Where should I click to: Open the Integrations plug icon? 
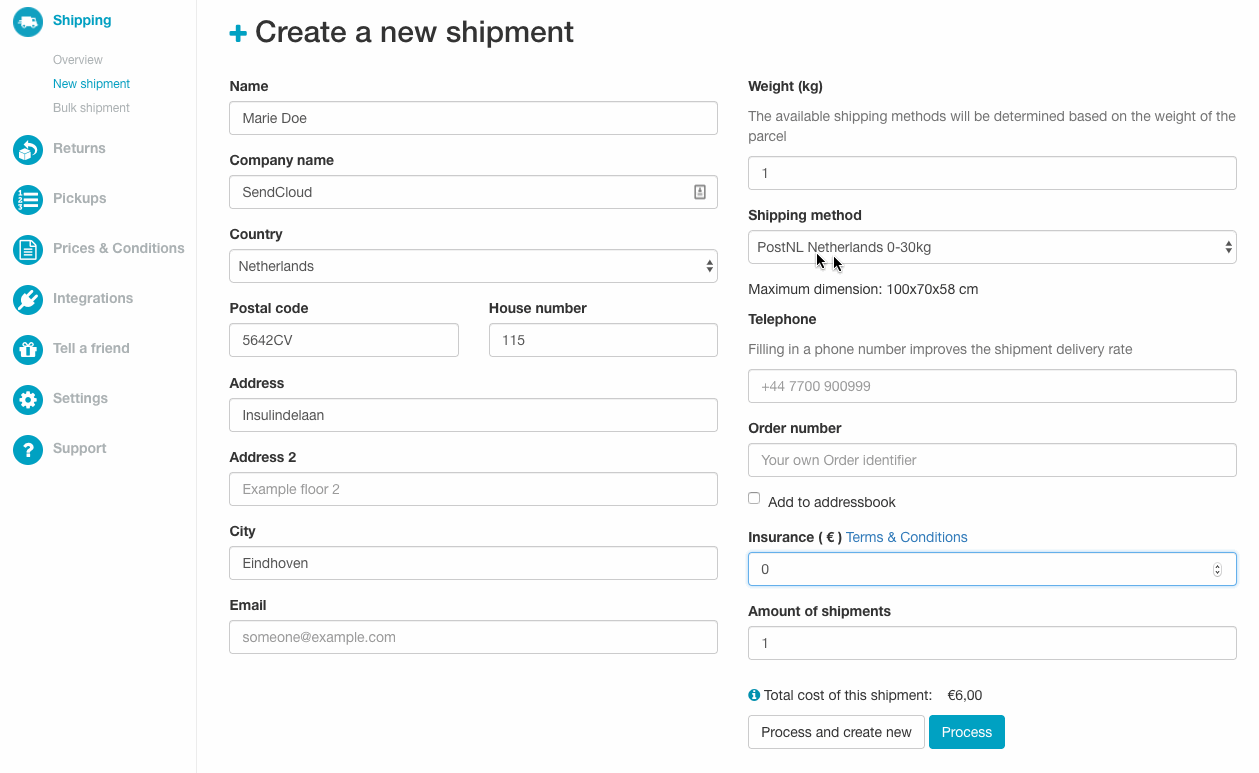tap(28, 299)
